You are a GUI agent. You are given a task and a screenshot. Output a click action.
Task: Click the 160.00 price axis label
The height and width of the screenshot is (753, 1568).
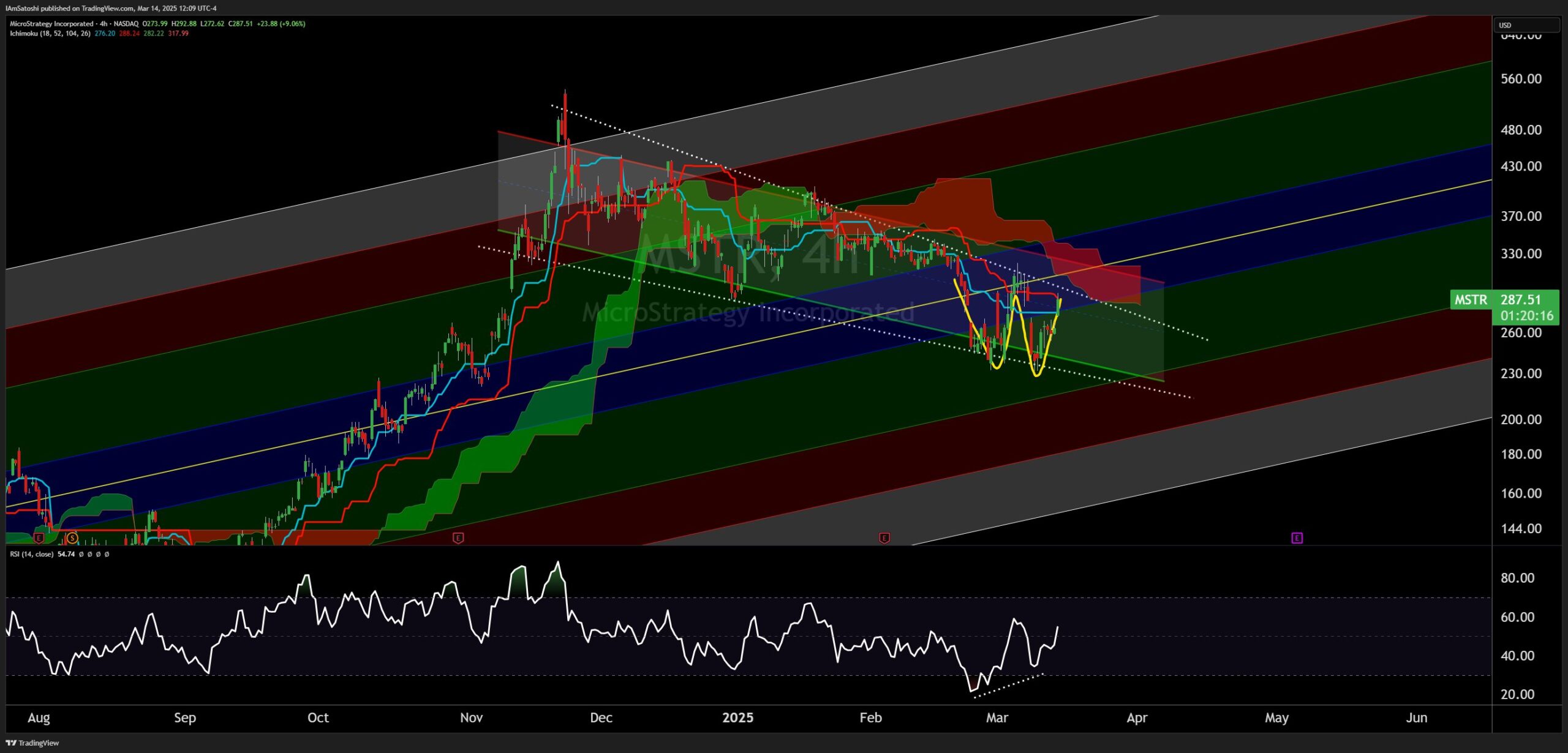1521,493
